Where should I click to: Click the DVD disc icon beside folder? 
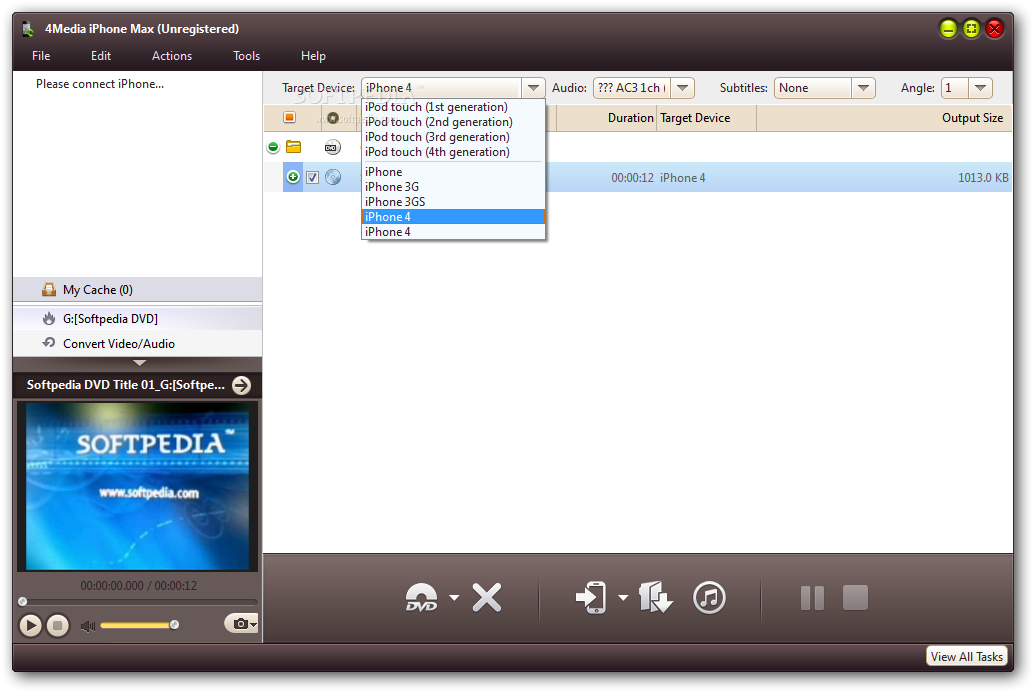332,148
